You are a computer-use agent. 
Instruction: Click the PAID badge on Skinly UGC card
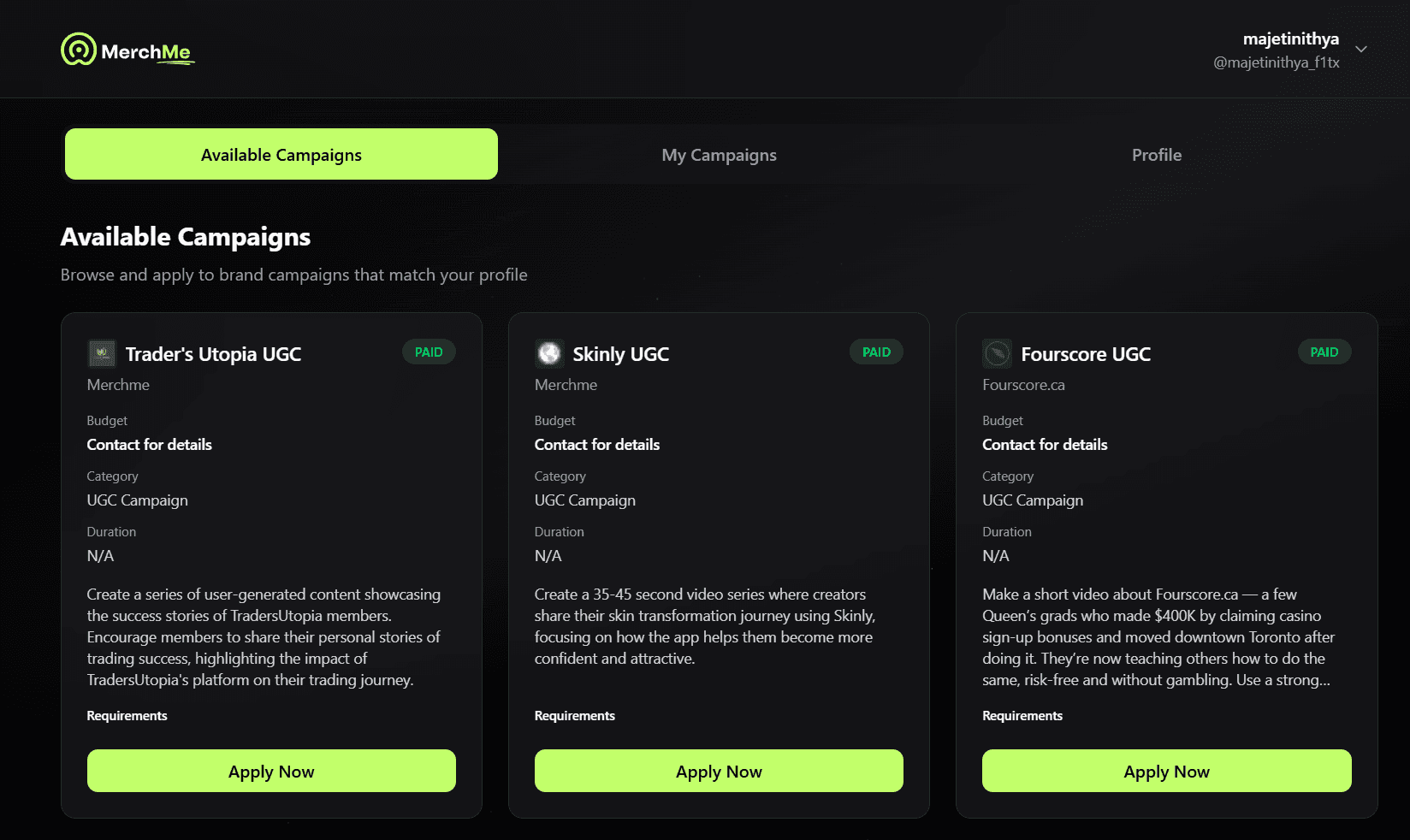876,352
